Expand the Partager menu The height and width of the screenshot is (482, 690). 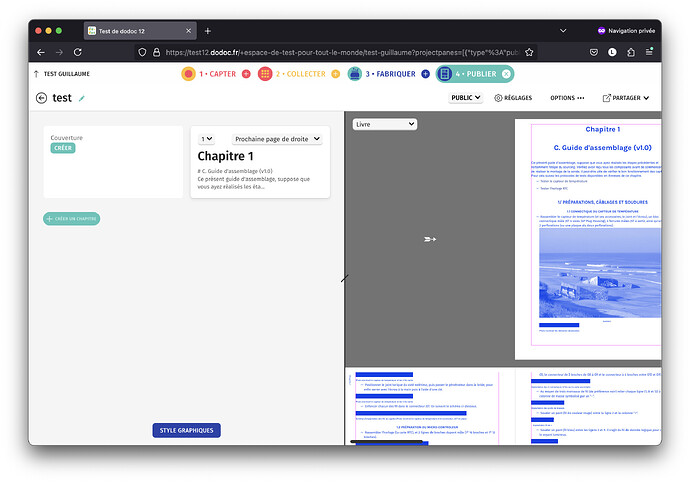point(626,98)
